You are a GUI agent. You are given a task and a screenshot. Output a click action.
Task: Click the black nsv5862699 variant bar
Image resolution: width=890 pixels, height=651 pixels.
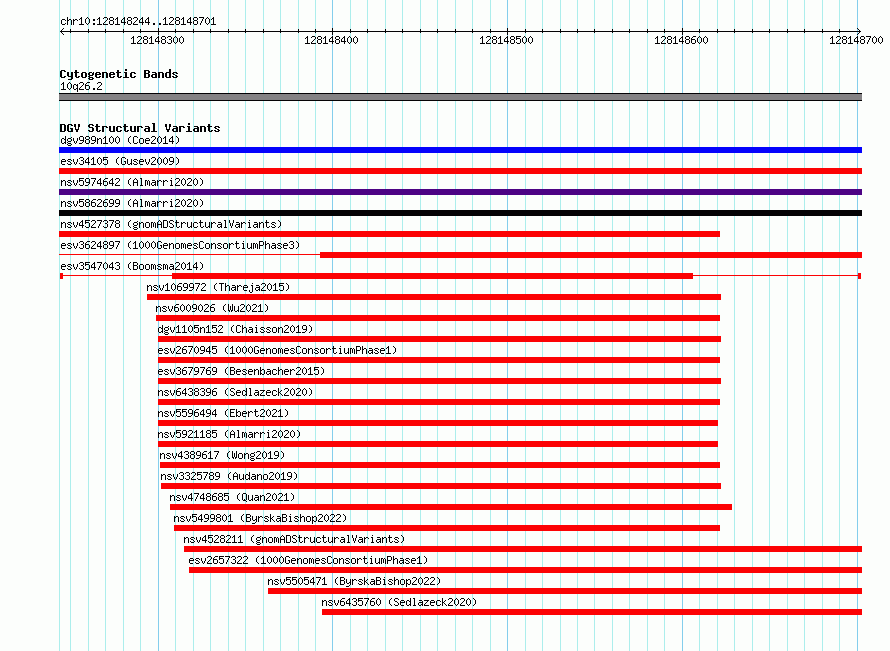pos(460,213)
